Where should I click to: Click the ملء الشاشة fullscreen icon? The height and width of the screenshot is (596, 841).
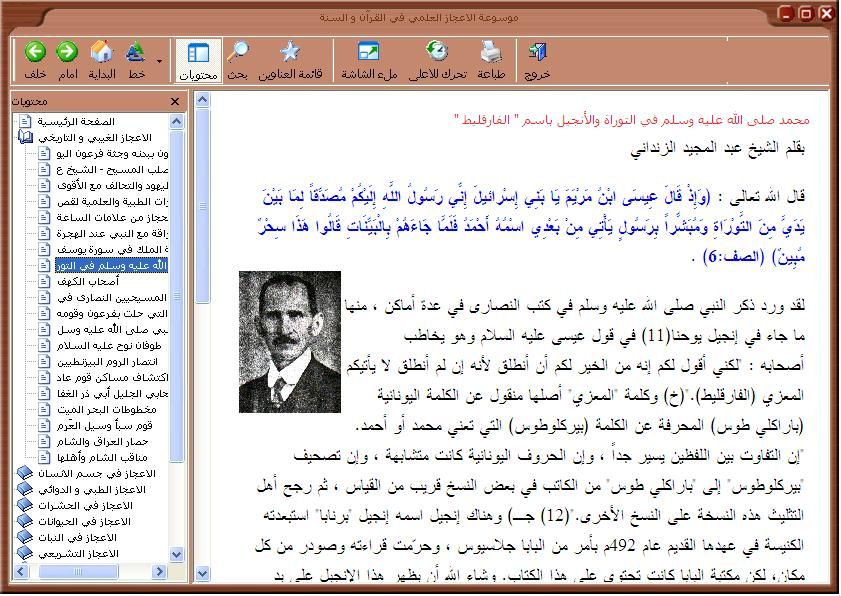(368, 51)
